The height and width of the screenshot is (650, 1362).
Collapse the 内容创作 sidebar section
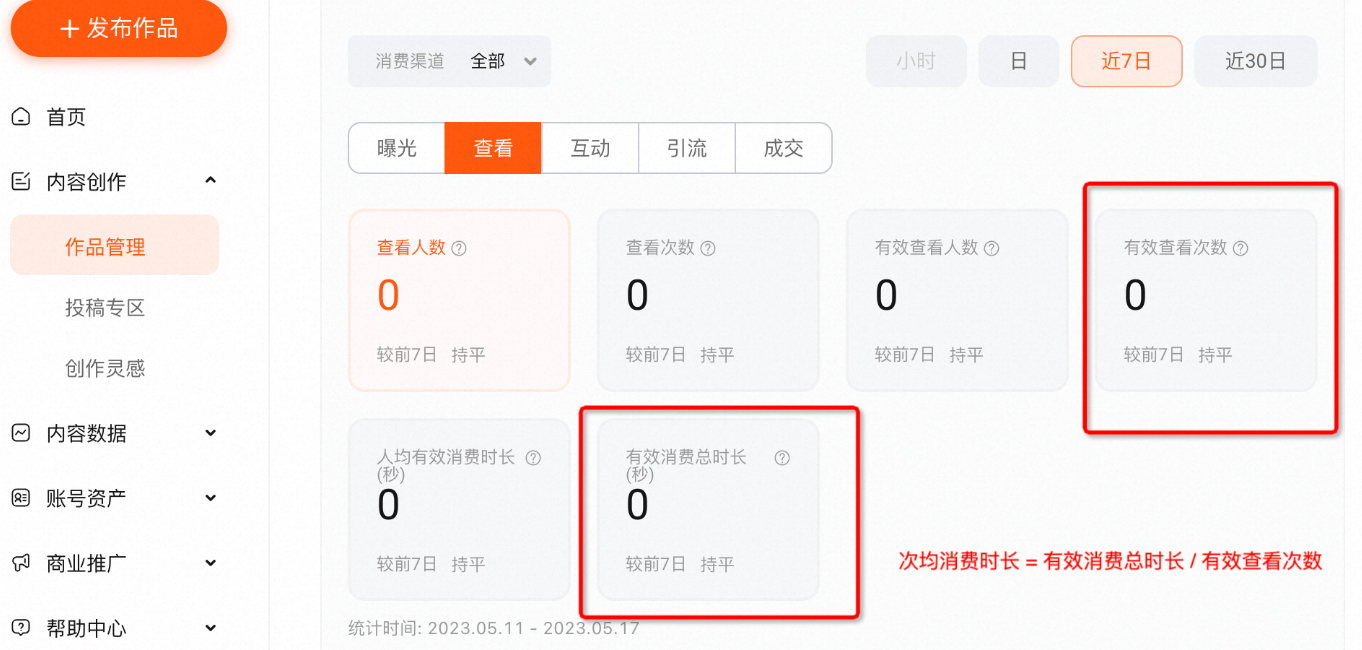210,180
